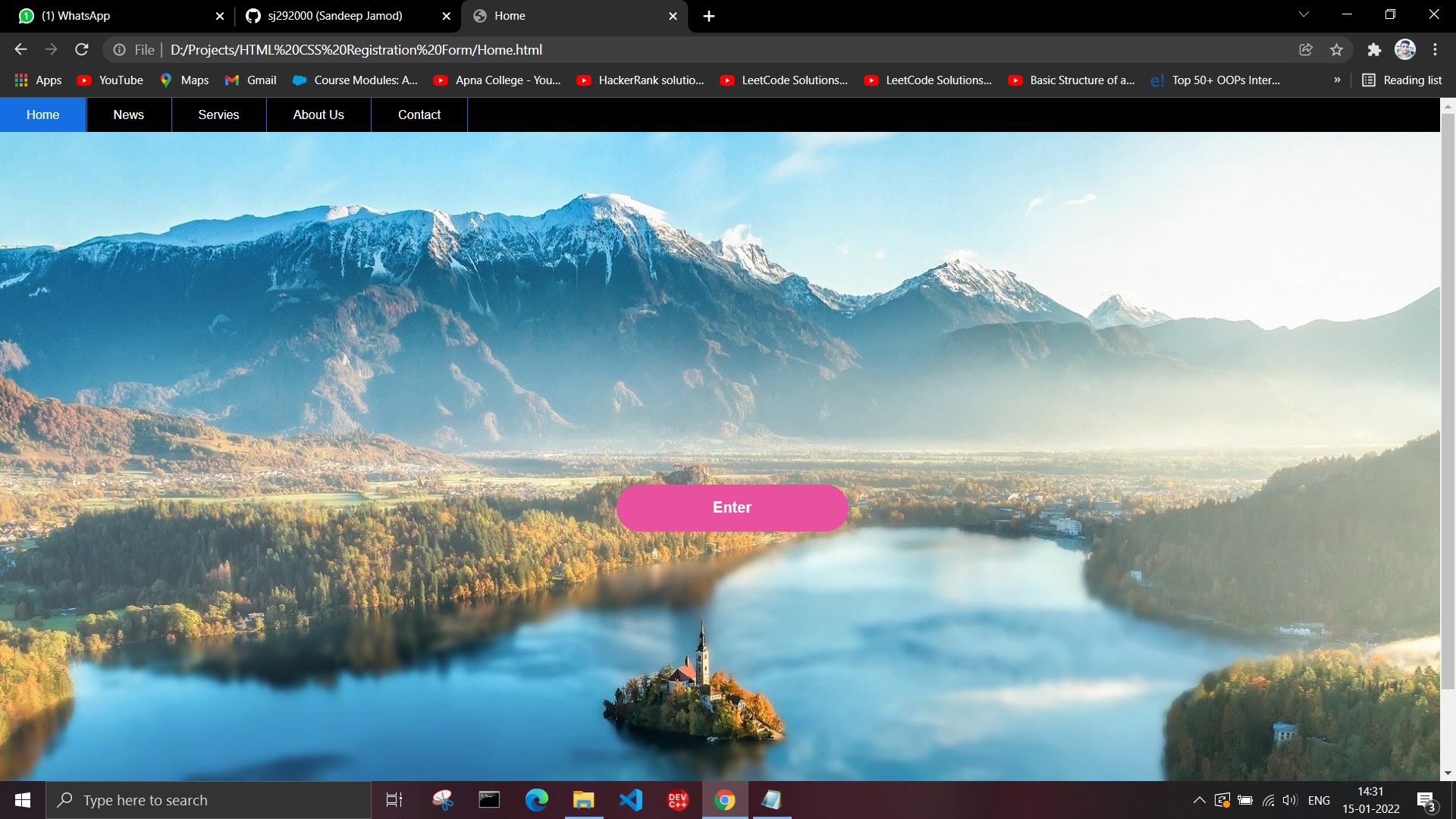Open the Extensions puzzle icon
The height and width of the screenshot is (819, 1456).
(x=1374, y=49)
